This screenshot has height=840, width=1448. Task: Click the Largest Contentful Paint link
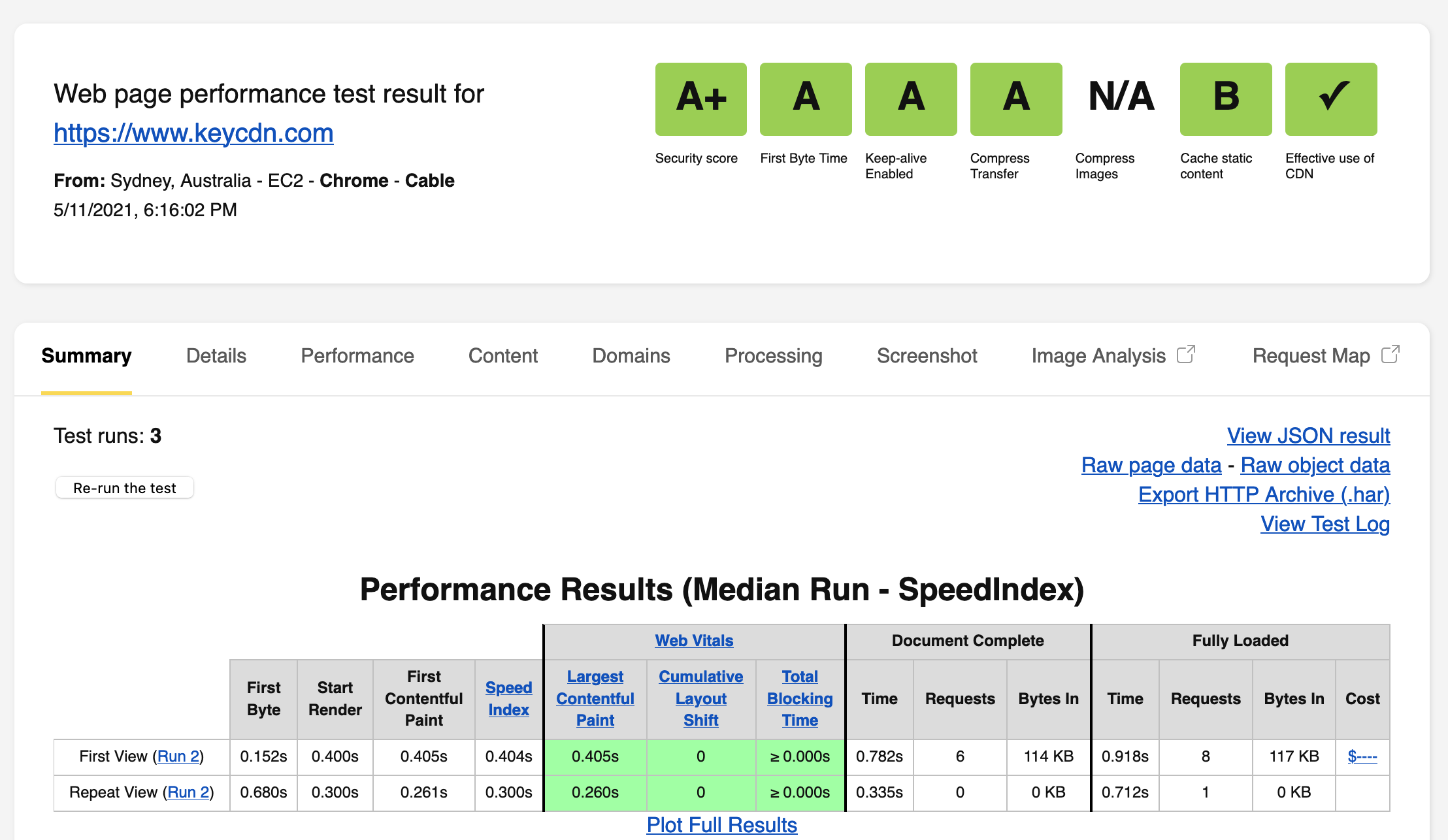595,699
